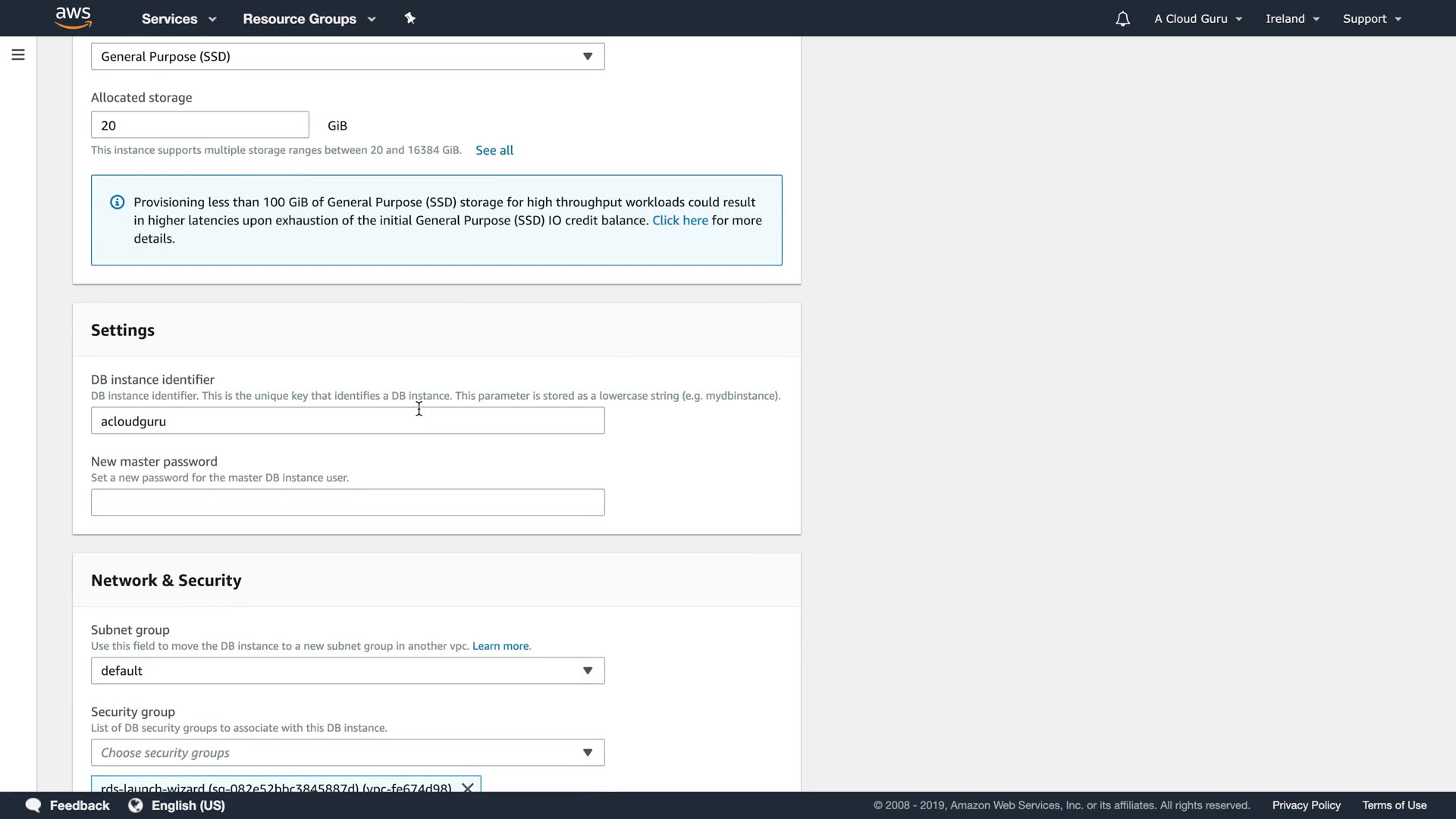Expand the A Cloud Guru account menu
Viewport: 1456px width, 819px height.
point(1197,19)
